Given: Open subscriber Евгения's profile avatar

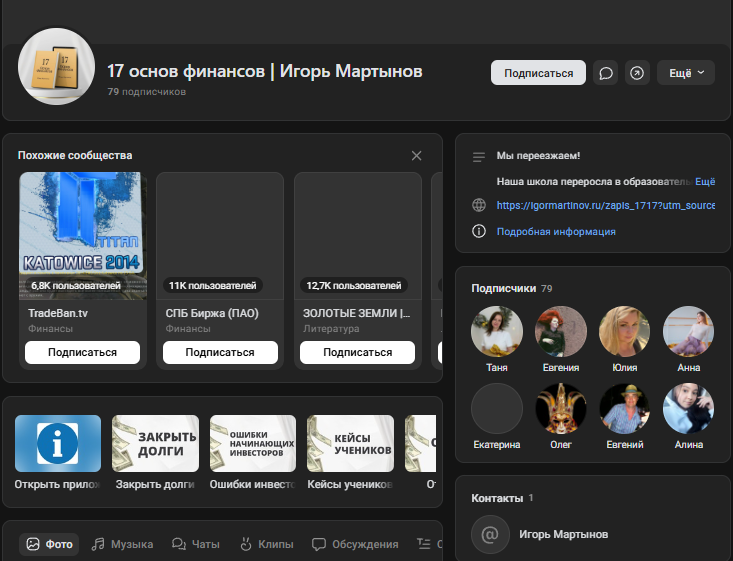Looking at the screenshot, I should click(x=561, y=331).
